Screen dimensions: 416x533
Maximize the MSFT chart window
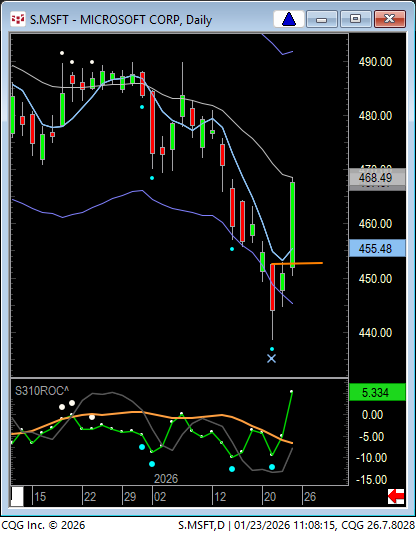355,19
